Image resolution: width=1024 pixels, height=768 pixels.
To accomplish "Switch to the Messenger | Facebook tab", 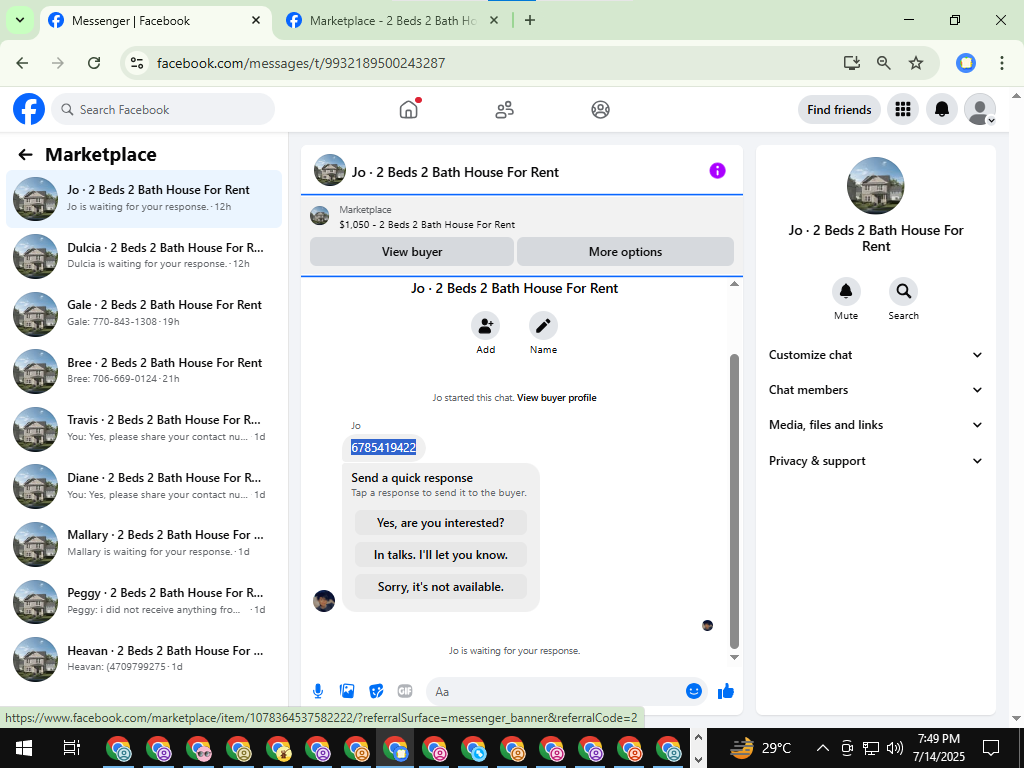I will [x=156, y=21].
